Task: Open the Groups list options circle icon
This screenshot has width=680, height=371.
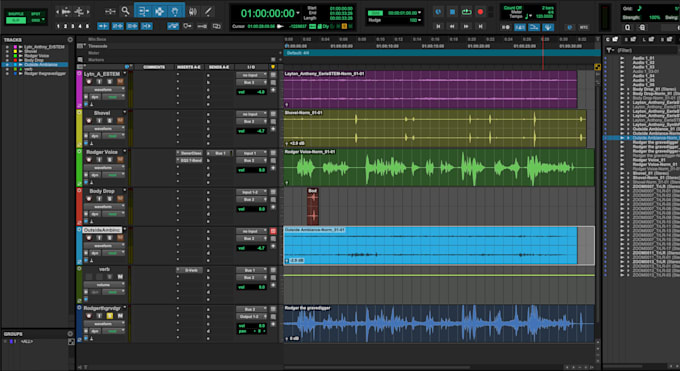Action: tap(70, 334)
